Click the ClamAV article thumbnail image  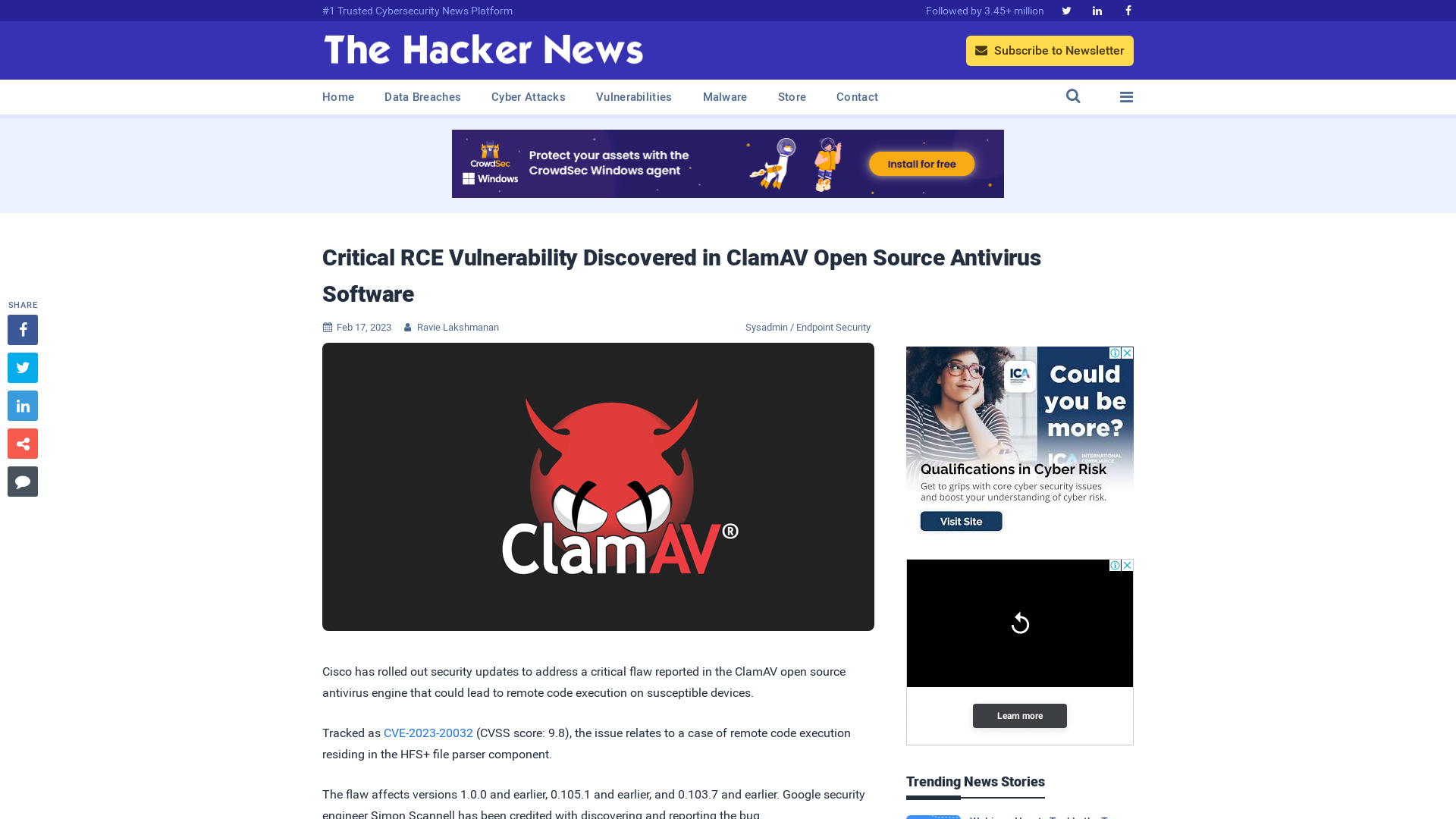click(x=598, y=487)
